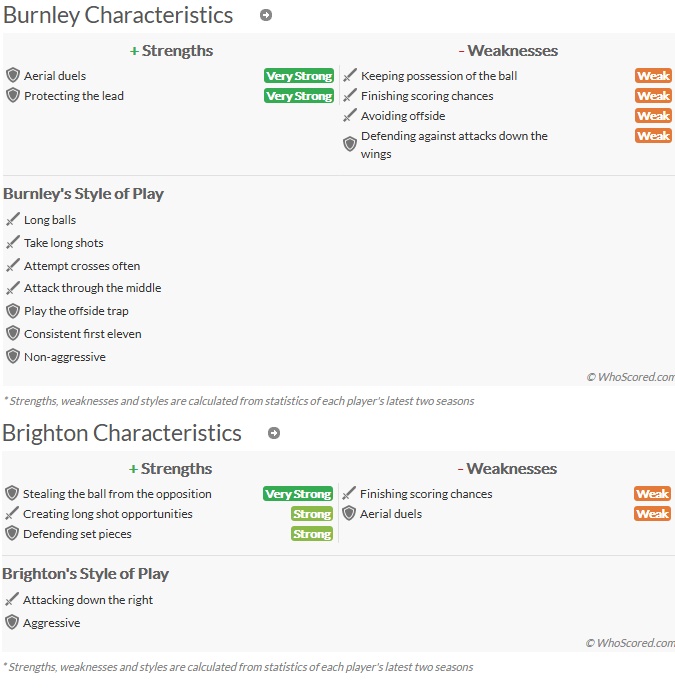Click Creating long shot opportunities text

108,514
